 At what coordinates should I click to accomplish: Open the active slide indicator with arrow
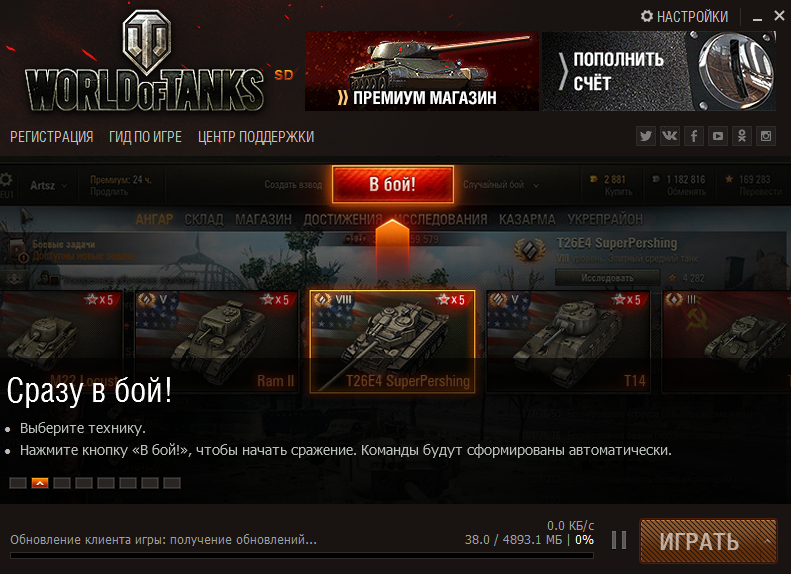(40, 483)
